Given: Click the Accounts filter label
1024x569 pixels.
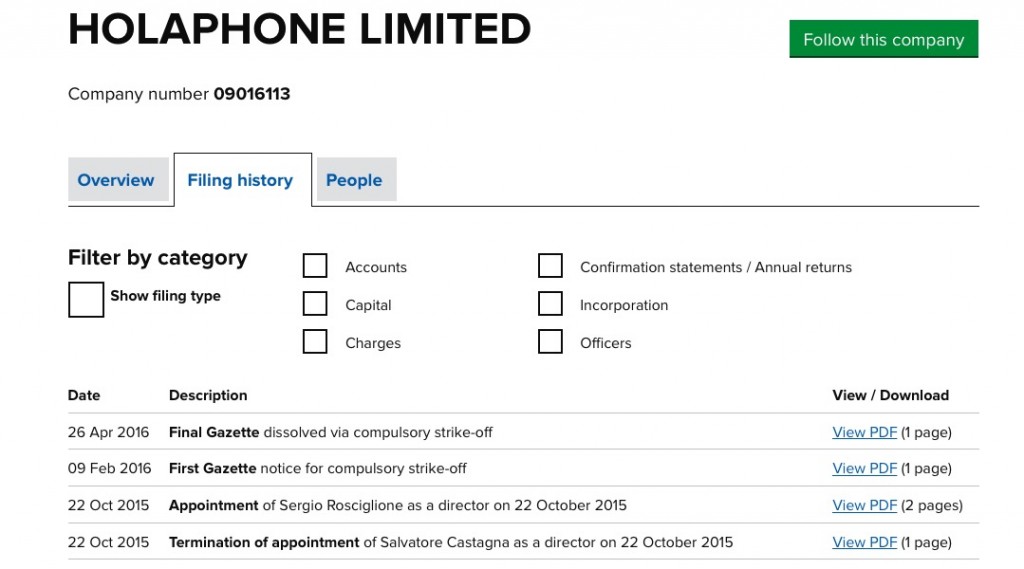Looking at the screenshot, I should pos(376,267).
